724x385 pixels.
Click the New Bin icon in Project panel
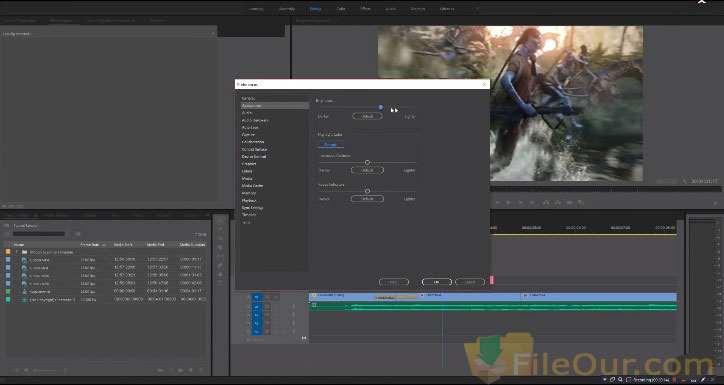click(x=181, y=370)
